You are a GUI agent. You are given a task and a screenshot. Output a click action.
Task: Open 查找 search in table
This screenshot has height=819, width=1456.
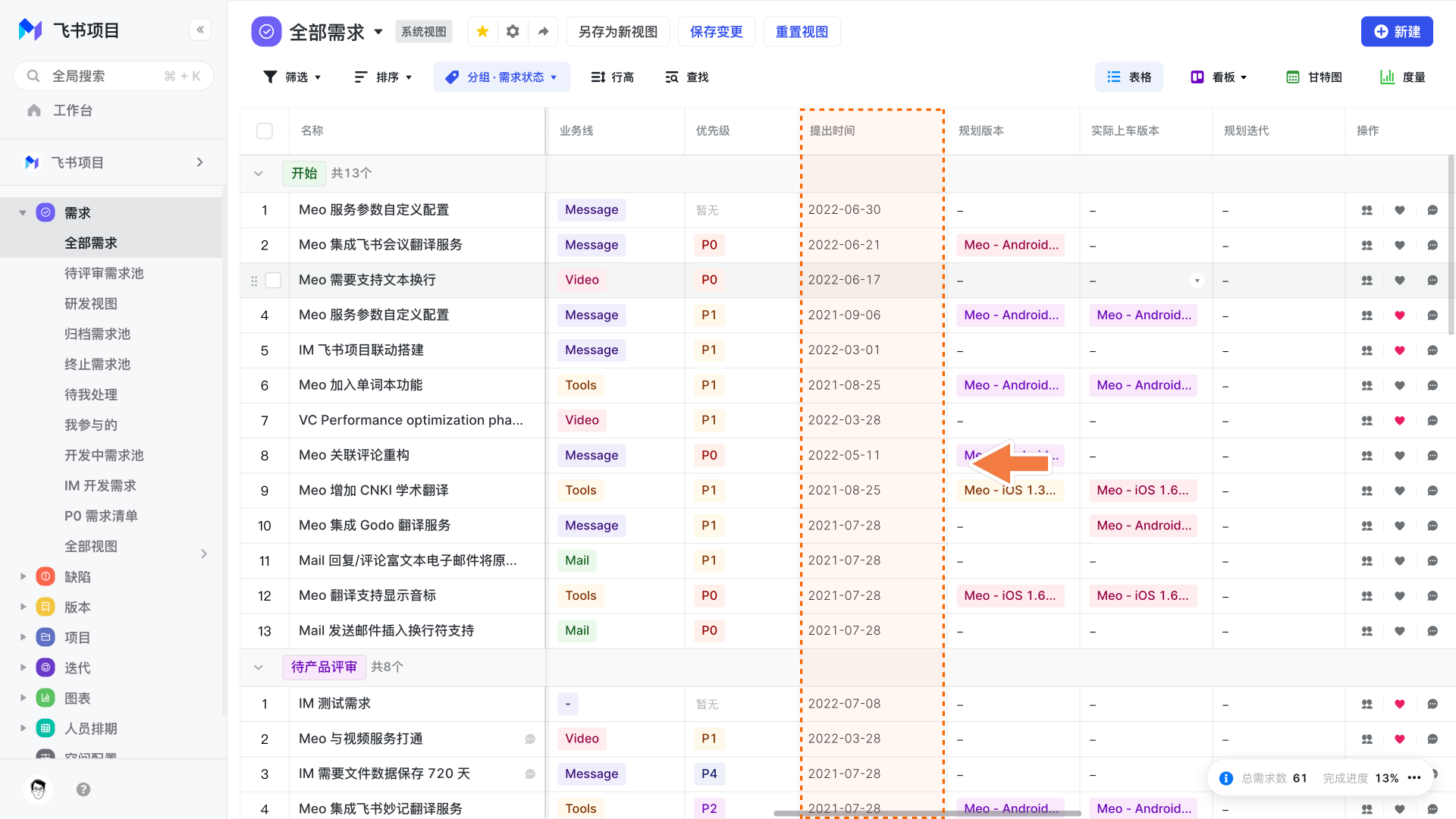pyautogui.click(x=687, y=77)
